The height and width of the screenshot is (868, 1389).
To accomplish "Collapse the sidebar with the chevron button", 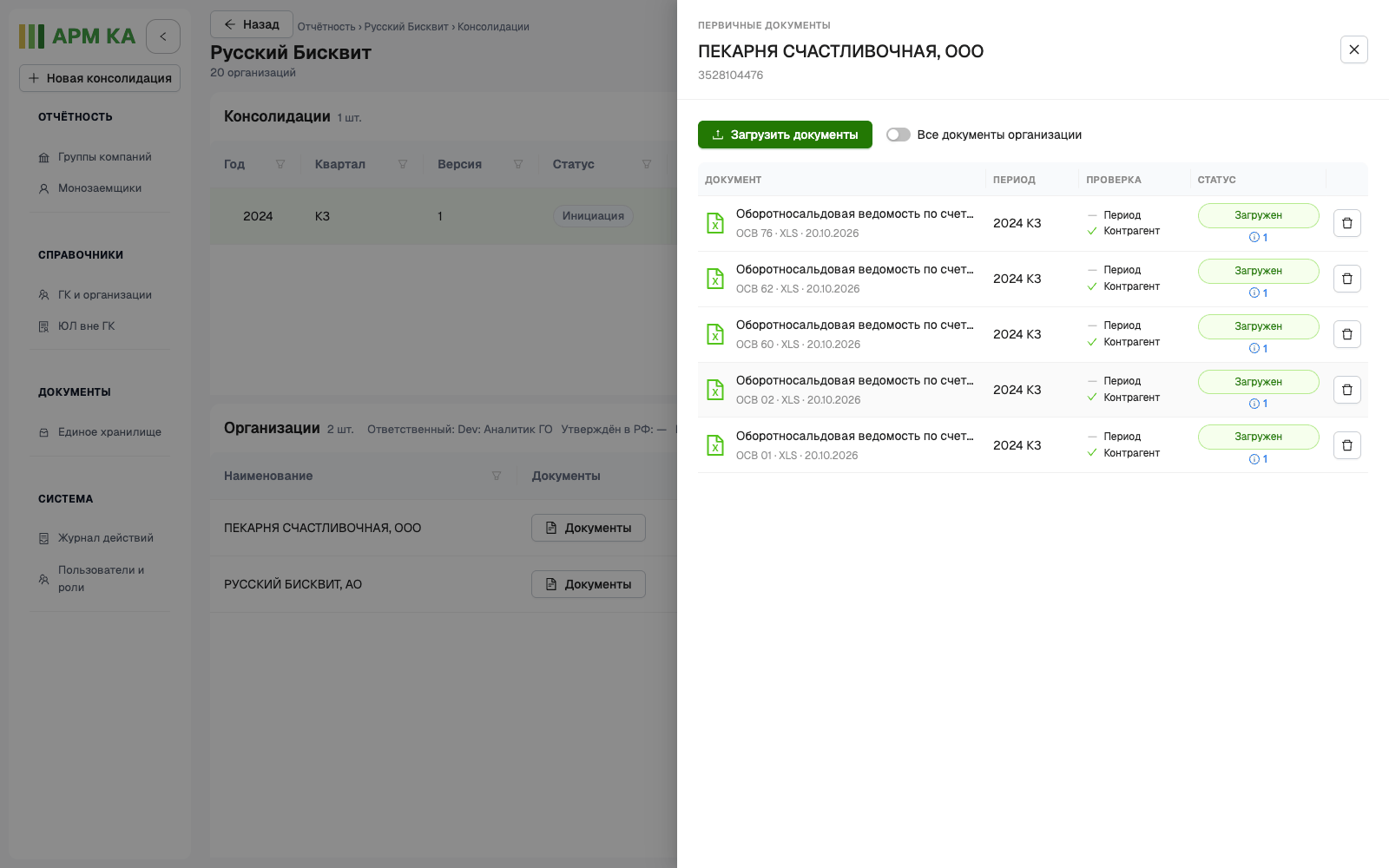I will tap(163, 36).
